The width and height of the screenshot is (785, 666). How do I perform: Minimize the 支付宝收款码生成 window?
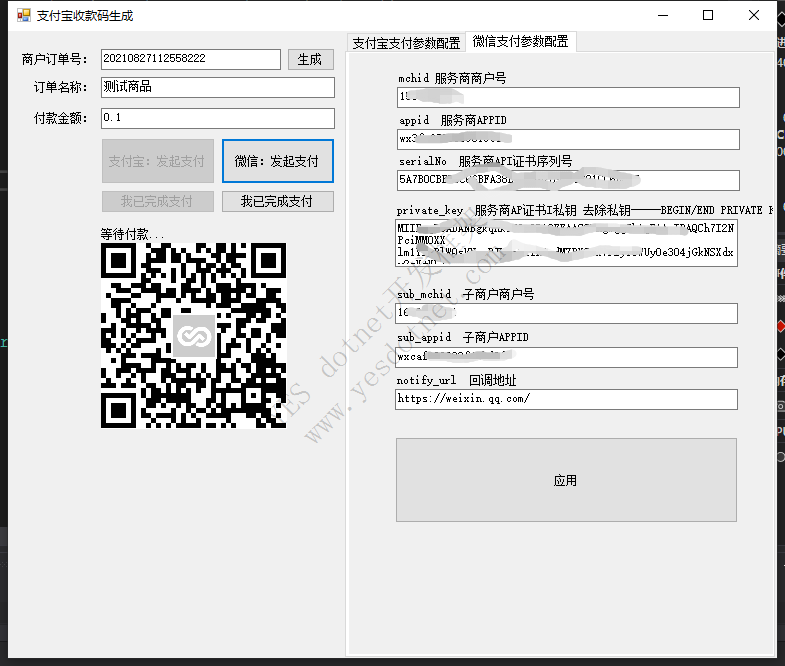(663, 16)
